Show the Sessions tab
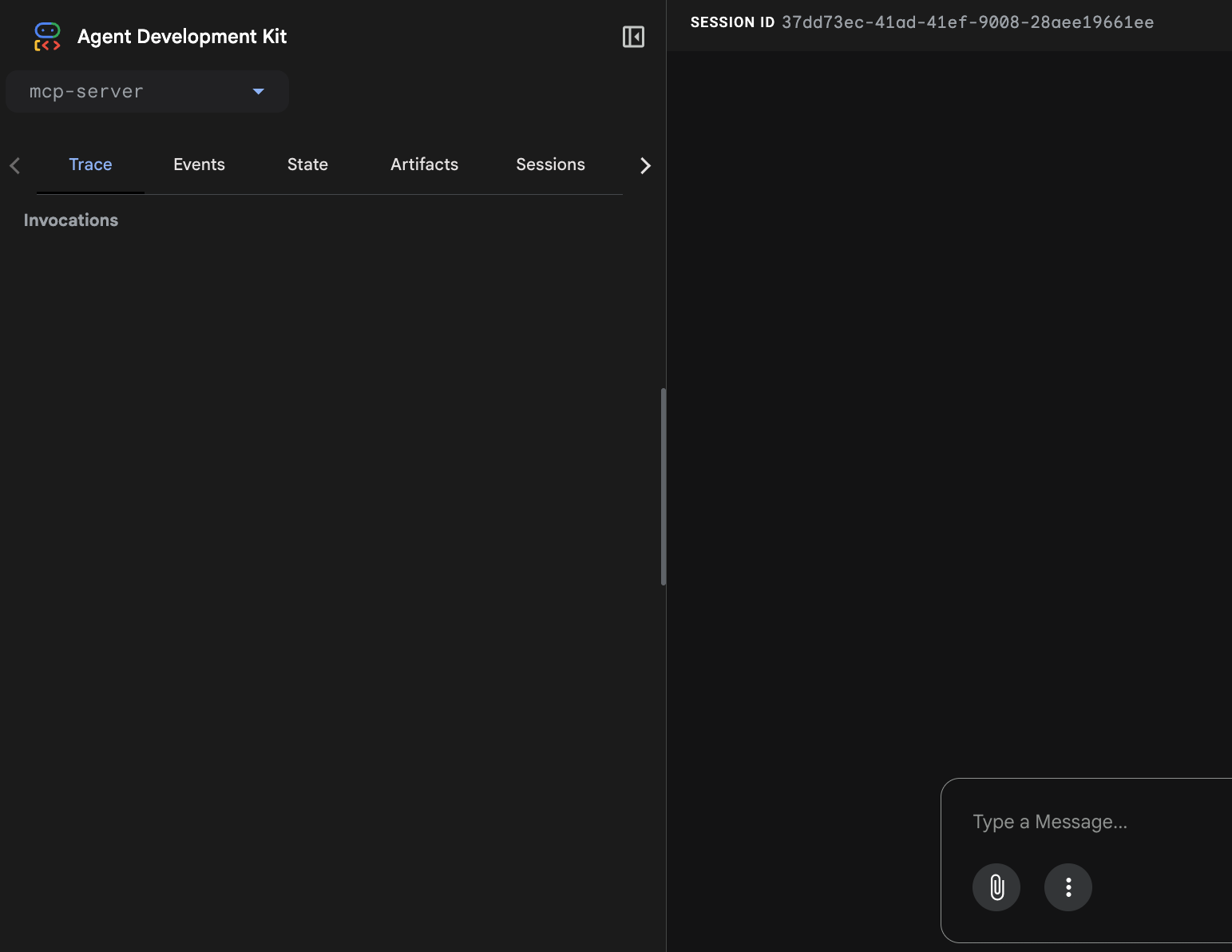 tap(550, 165)
